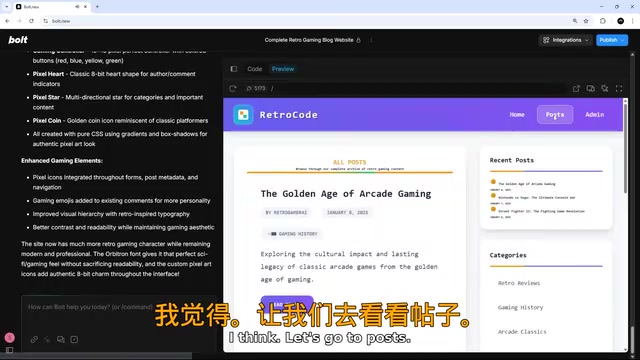Click the Enhanced Gaming Elements heading
This screenshot has width=640, height=360.
[62, 161]
